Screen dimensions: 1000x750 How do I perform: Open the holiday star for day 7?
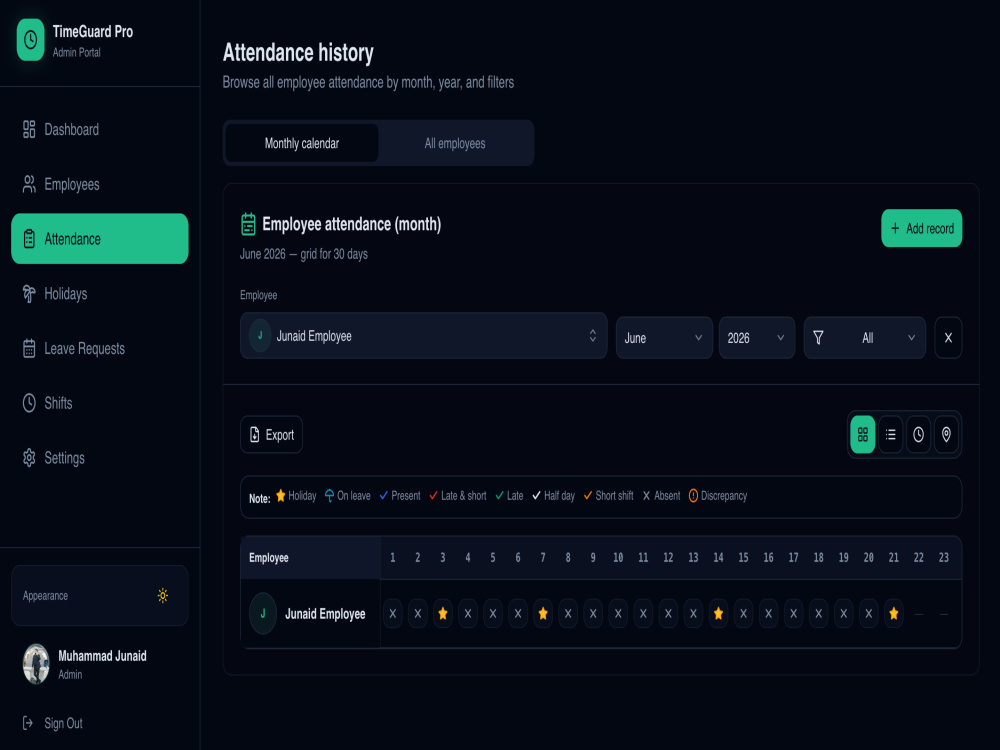coord(543,614)
